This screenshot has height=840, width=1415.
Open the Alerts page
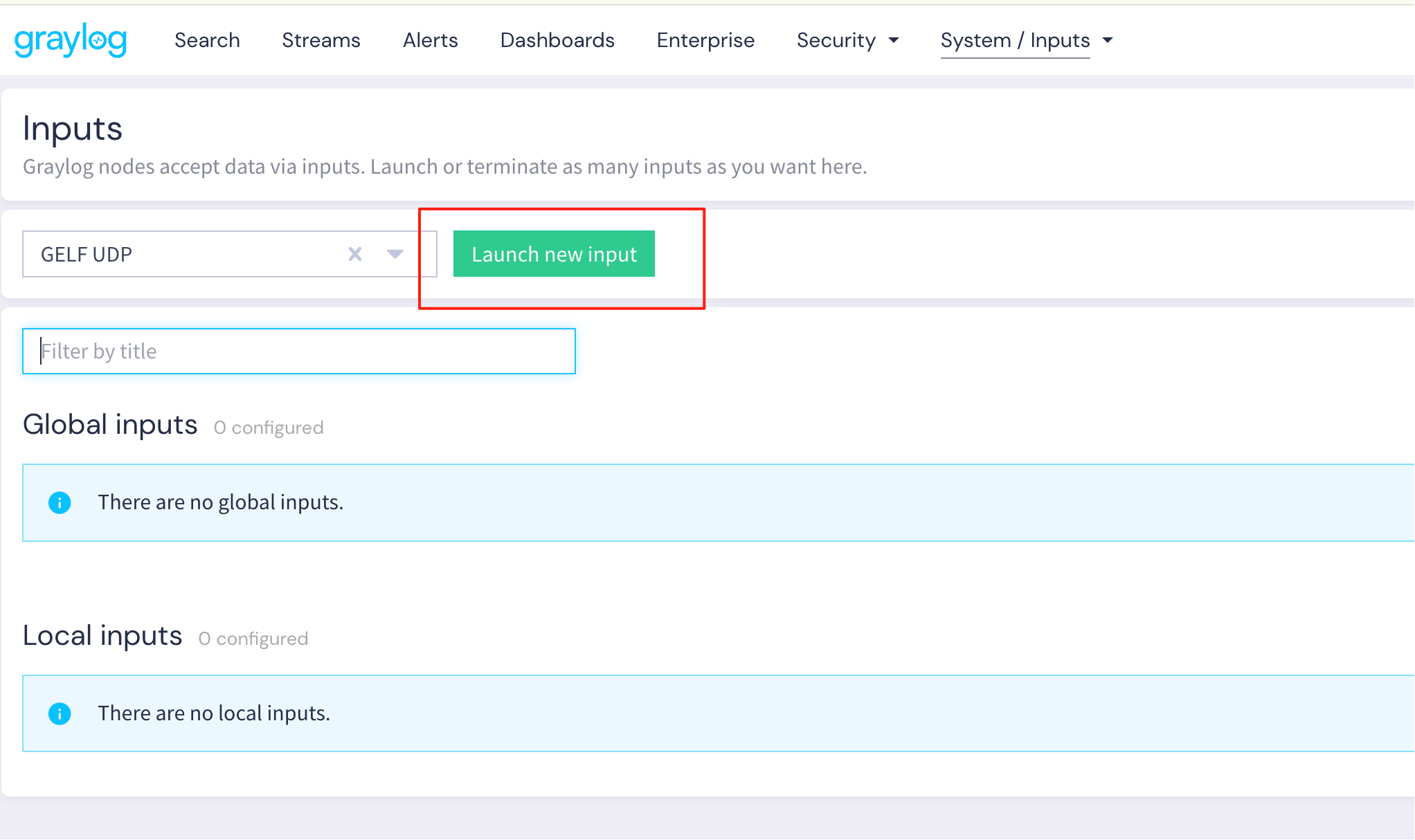(x=431, y=40)
